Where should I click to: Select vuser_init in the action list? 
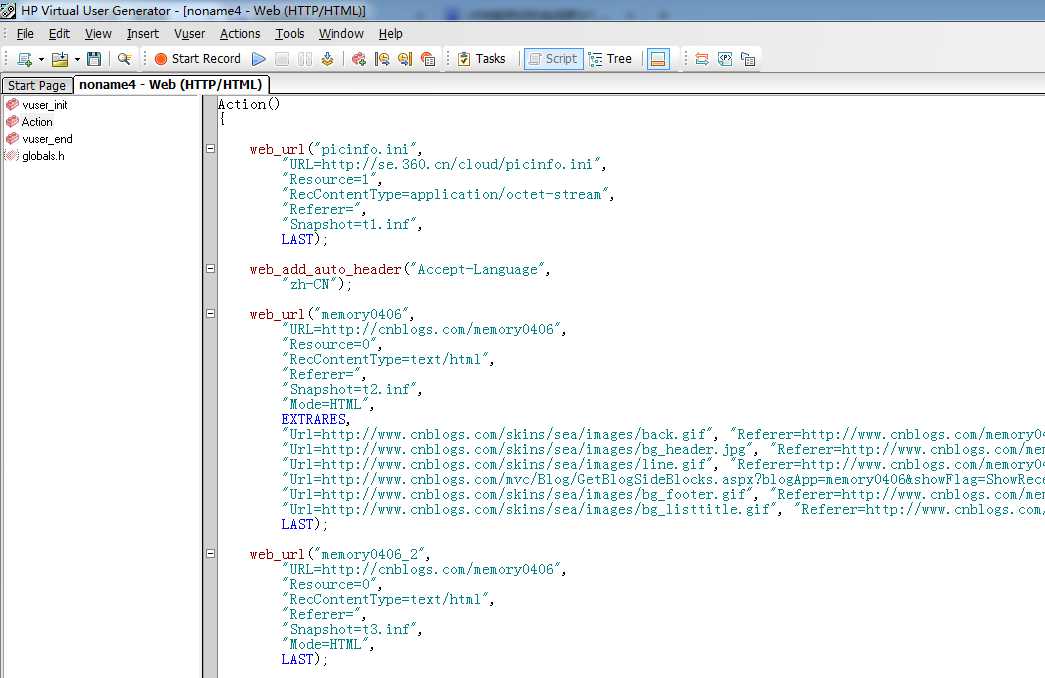click(x=45, y=105)
